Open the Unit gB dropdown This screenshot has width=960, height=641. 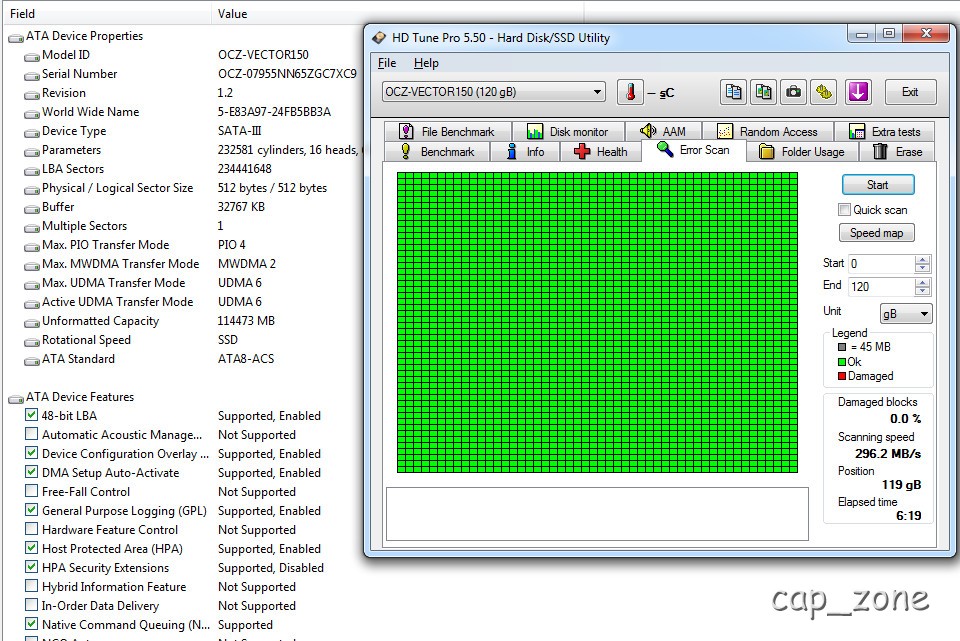(x=906, y=314)
